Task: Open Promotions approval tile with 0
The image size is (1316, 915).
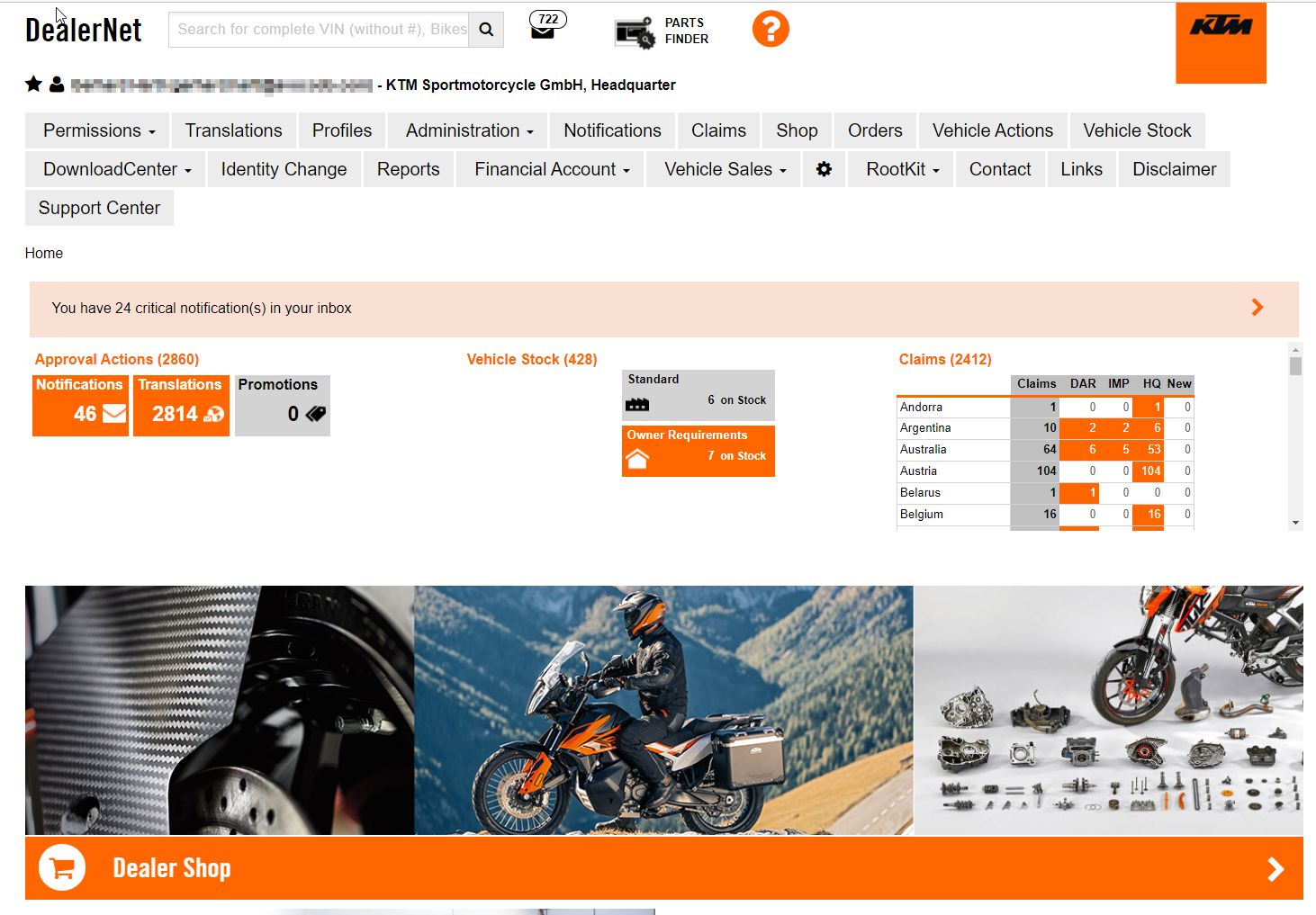Action: tap(283, 406)
